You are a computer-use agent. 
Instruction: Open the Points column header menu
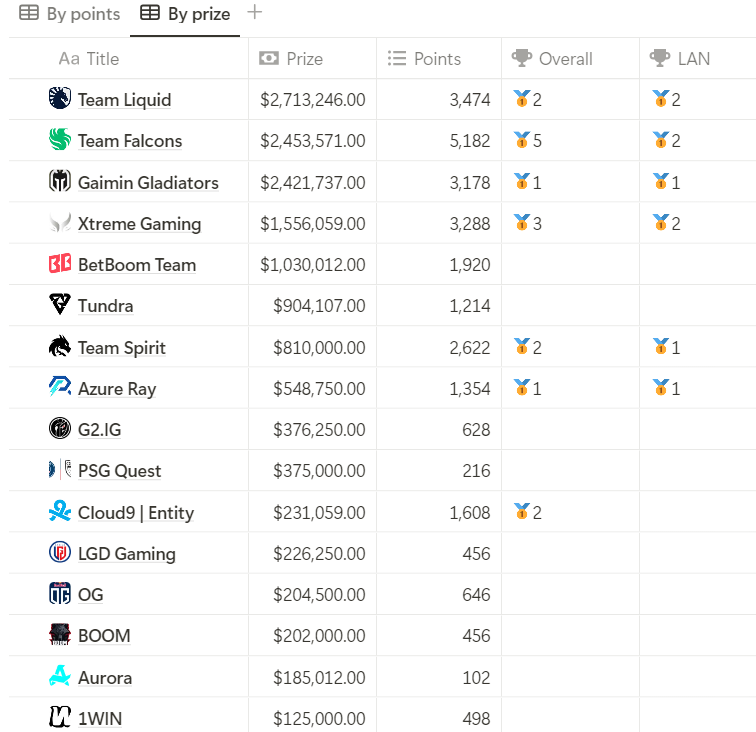[439, 59]
